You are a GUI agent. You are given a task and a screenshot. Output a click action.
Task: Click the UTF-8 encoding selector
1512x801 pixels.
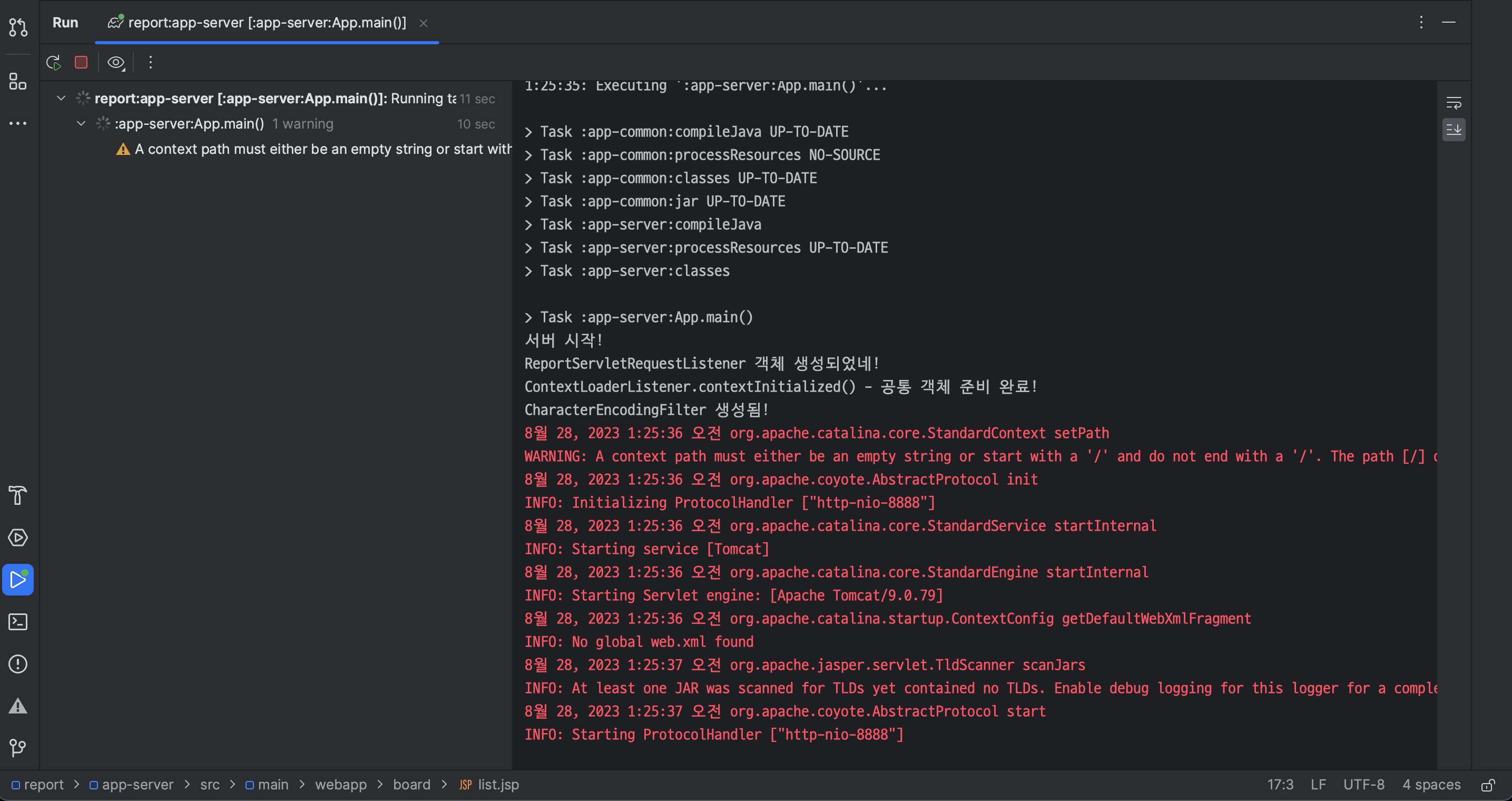pos(1363,785)
